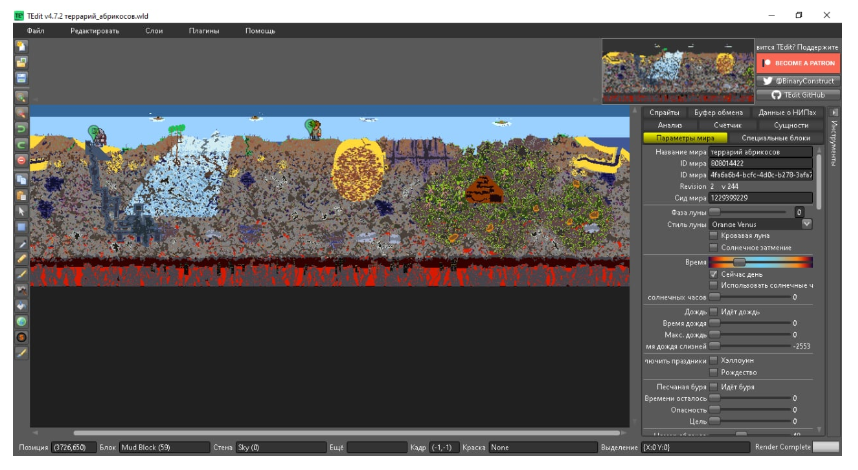Click the Become a Patron button
This screenshot has width=858, height=470.
coord(798,63)
